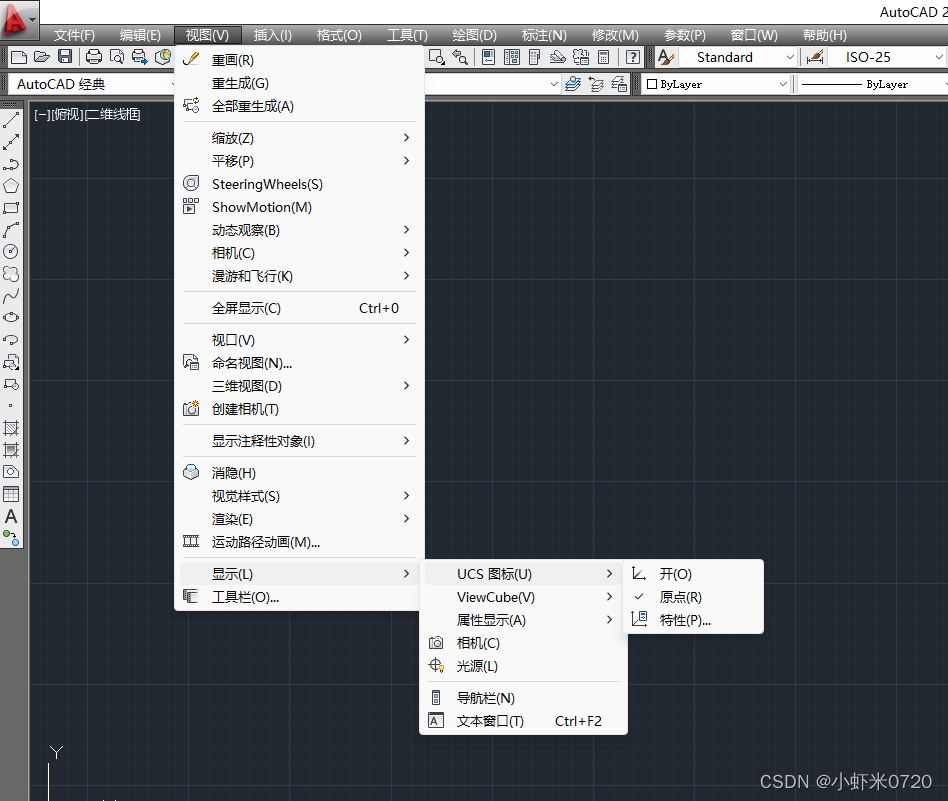Expand the 动态观察(B) submenu
Screen dimensions: 948x801
(299, 230)
